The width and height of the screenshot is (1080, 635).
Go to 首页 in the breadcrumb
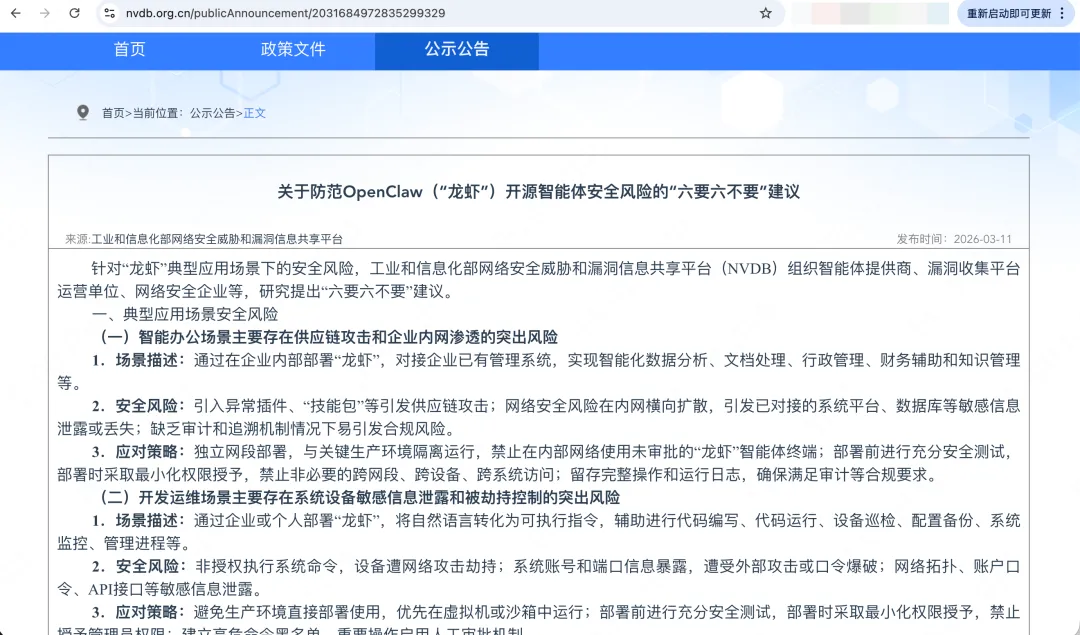(113, 113)
